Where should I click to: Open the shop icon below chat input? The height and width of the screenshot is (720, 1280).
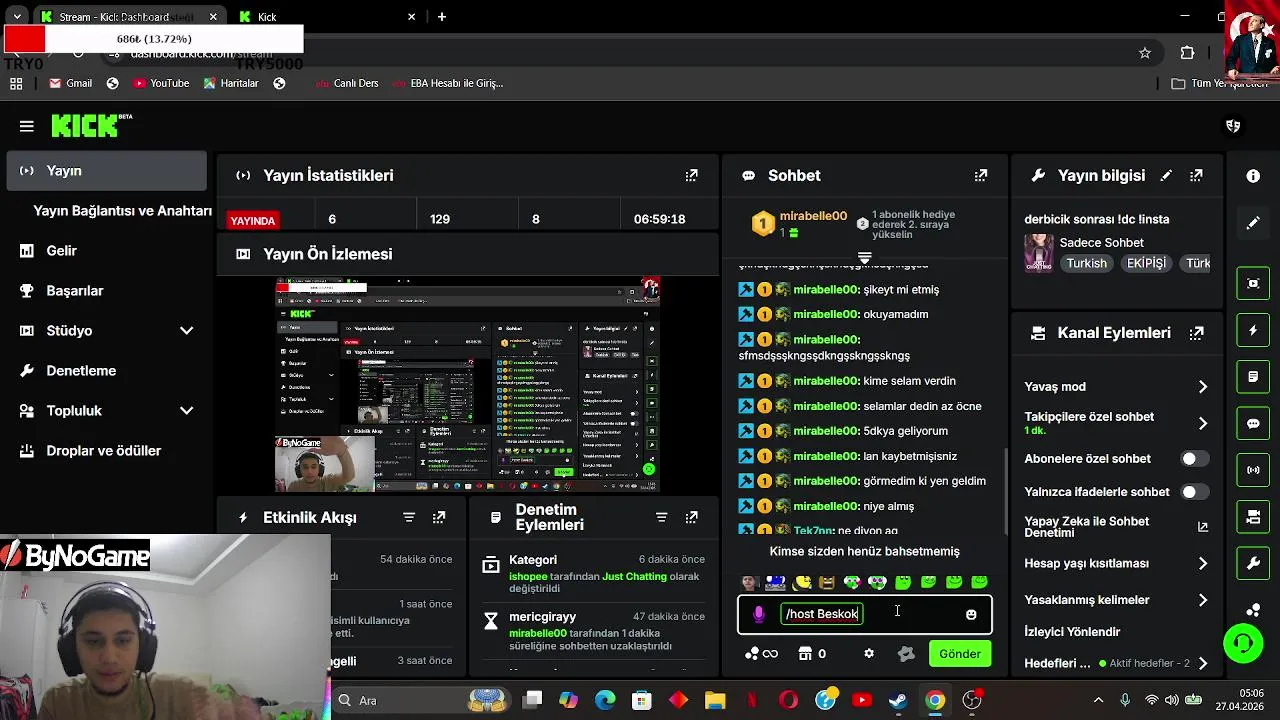coord(805,653)
